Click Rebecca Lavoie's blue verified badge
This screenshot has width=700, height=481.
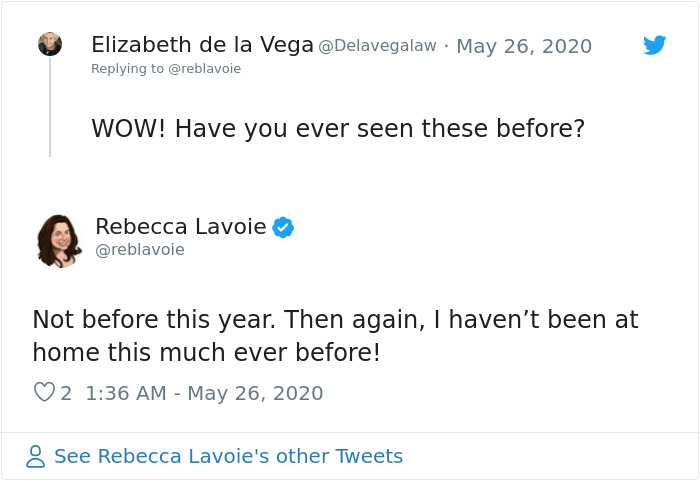pos(283,228)
